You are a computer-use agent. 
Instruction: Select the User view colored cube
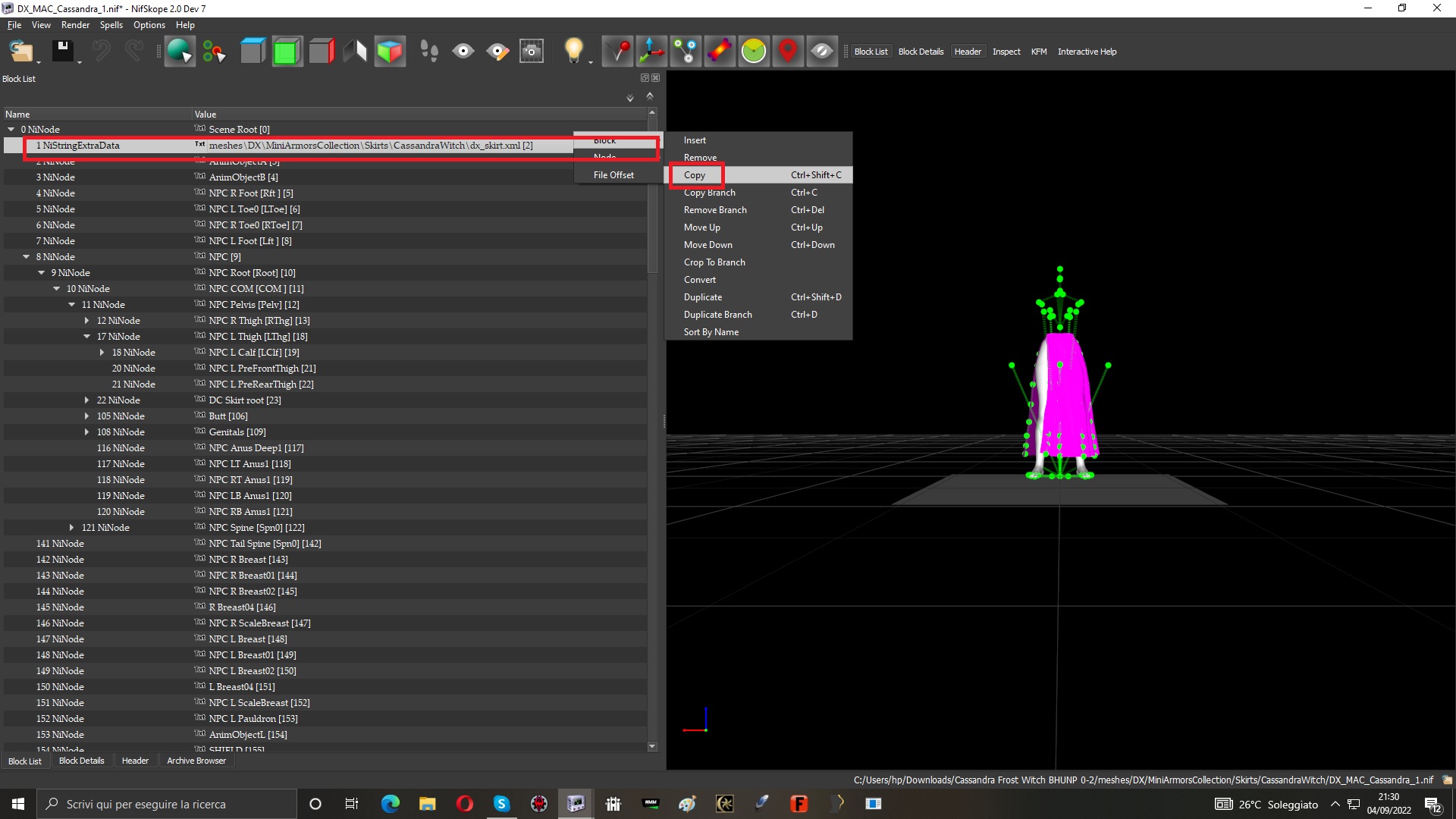390,52
